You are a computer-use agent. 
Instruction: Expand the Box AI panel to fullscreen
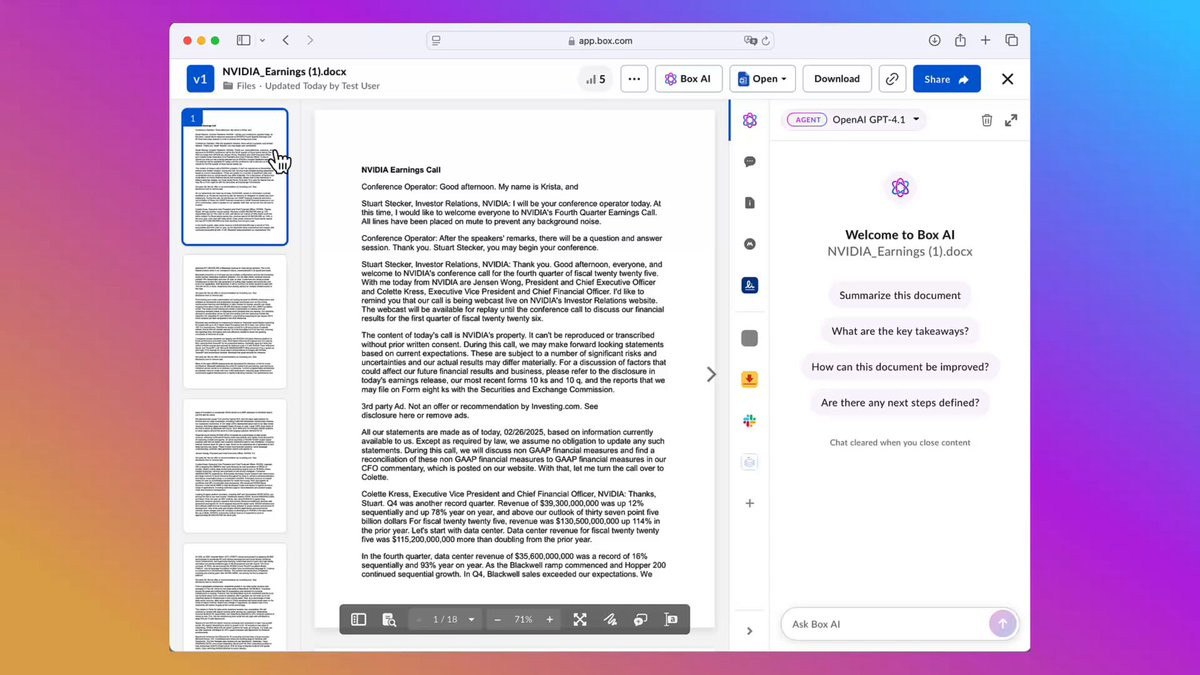point(1011,120)
